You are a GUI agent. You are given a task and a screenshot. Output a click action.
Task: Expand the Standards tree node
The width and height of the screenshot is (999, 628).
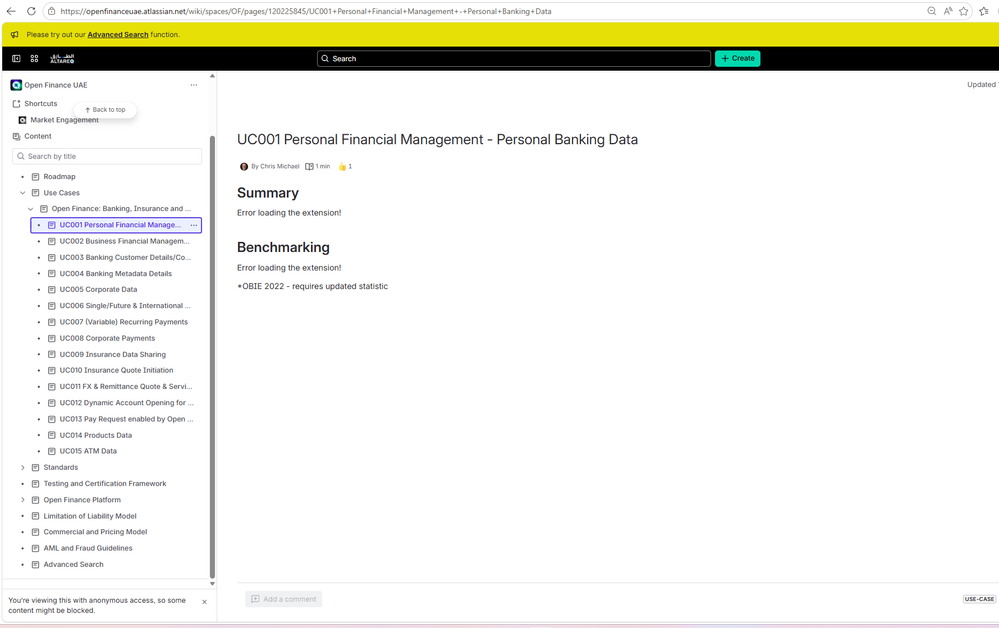23,467
